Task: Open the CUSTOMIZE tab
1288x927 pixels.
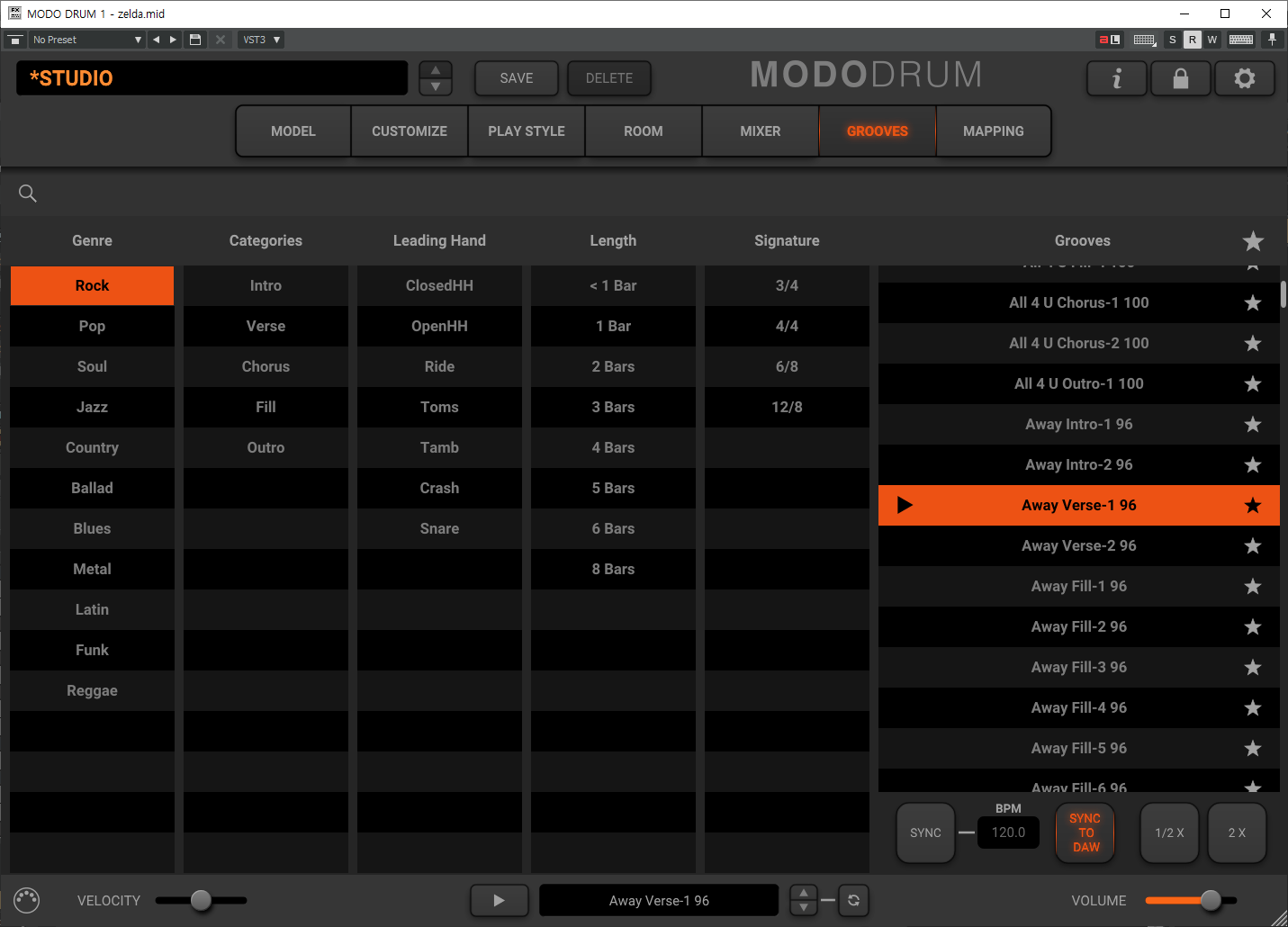Action: 410,131
